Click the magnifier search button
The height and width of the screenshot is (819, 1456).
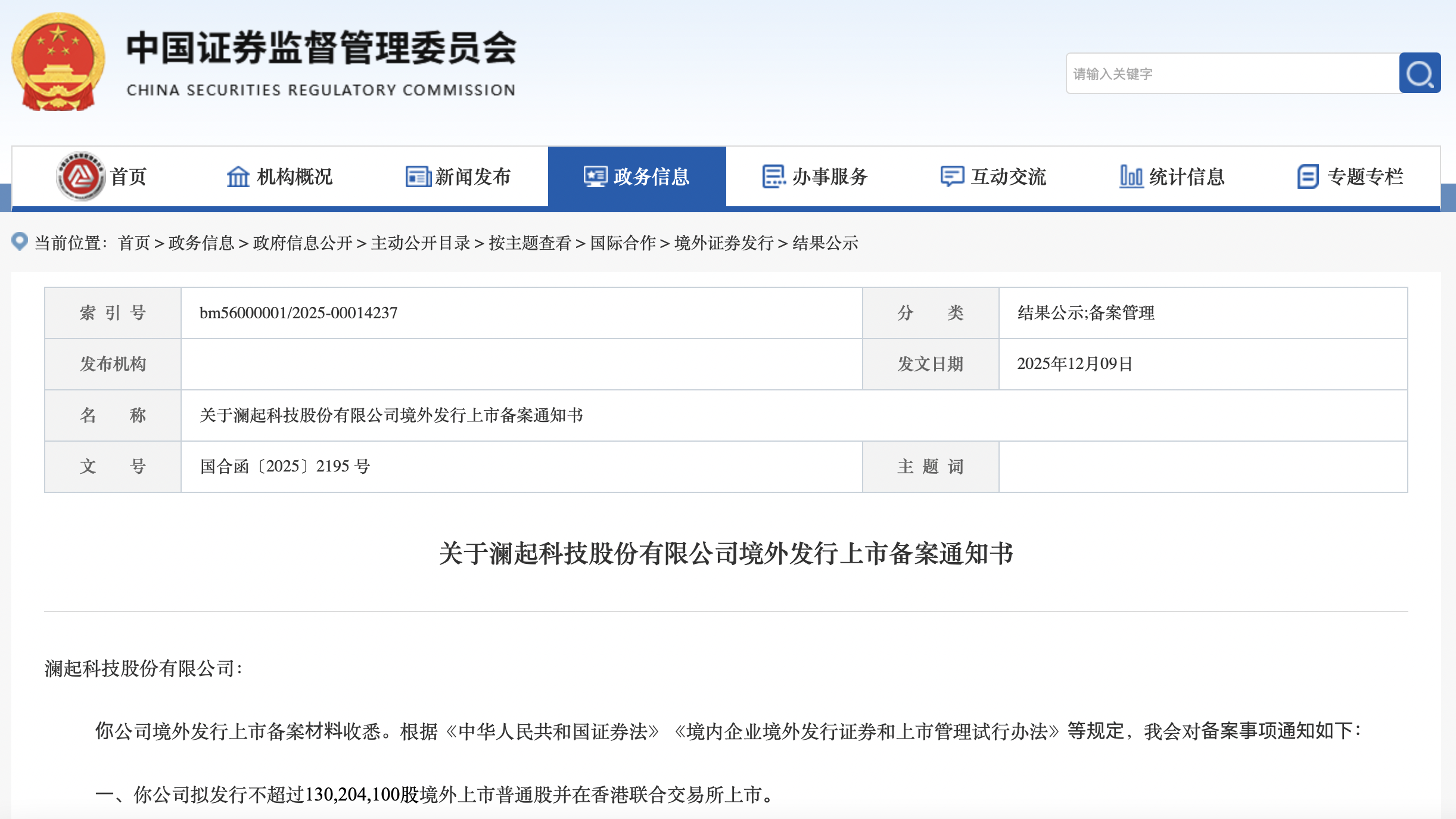(1420, 73)
